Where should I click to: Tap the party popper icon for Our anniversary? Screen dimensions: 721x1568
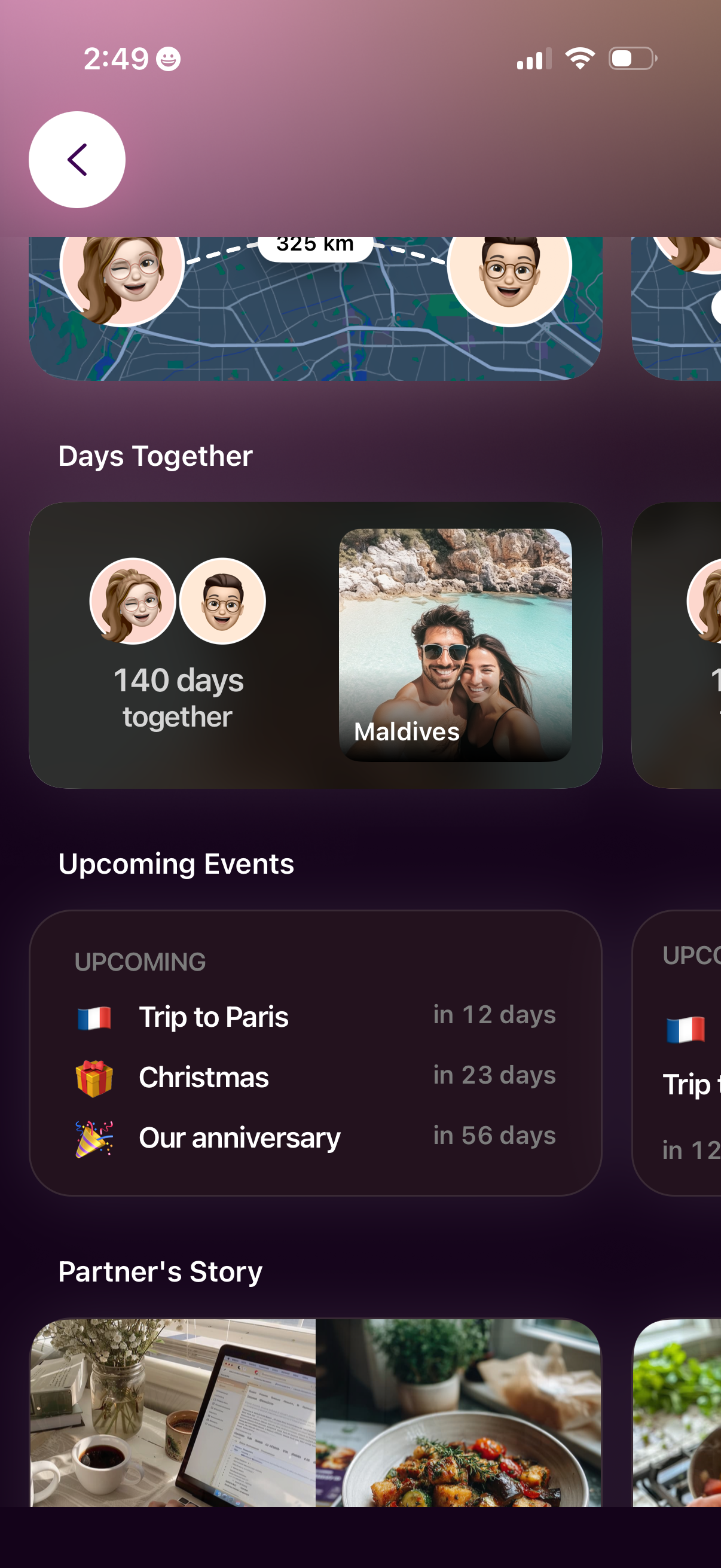(x=97, y=1136)
